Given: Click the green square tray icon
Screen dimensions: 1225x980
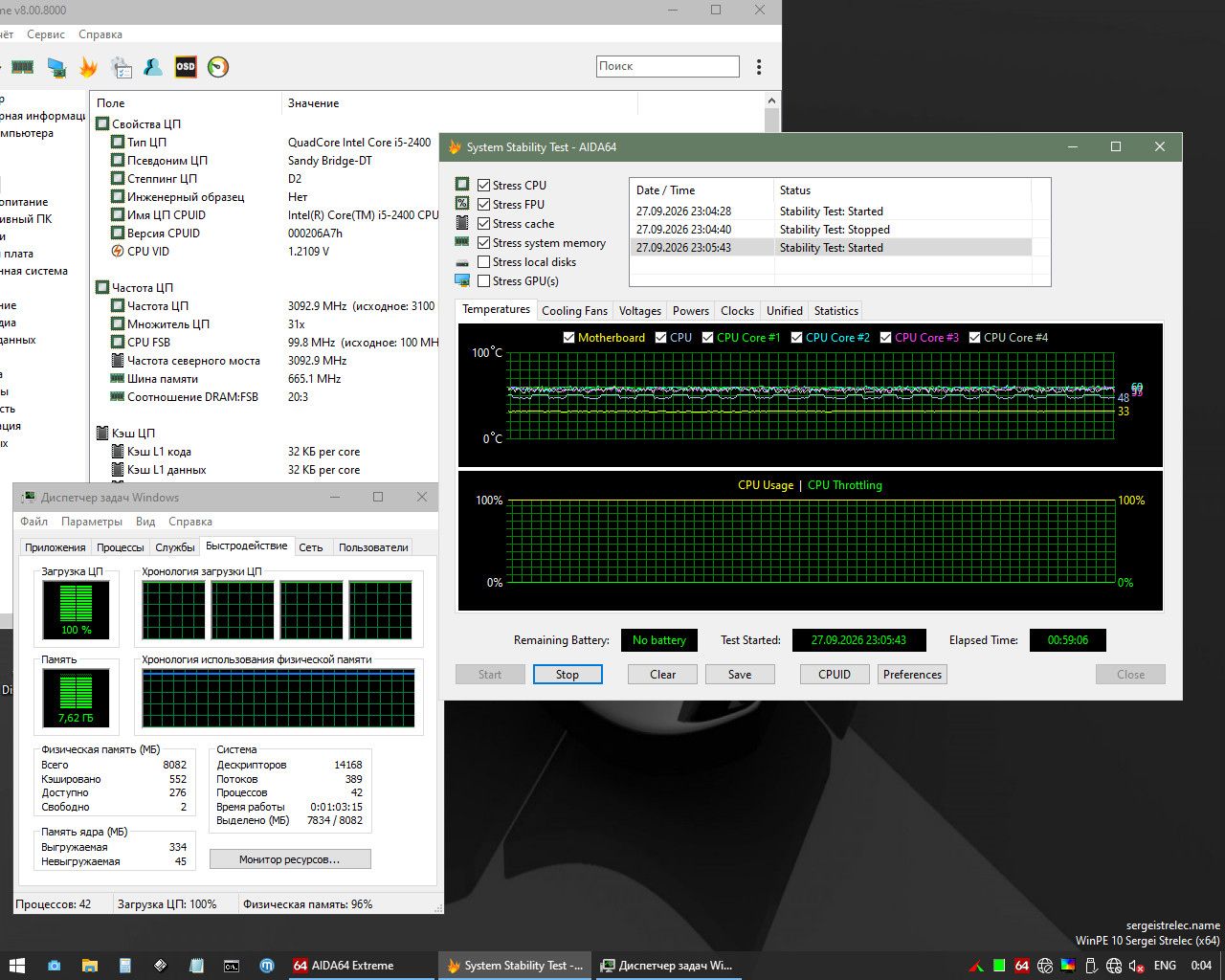Looking at the screenshot, I should [999, 966].
